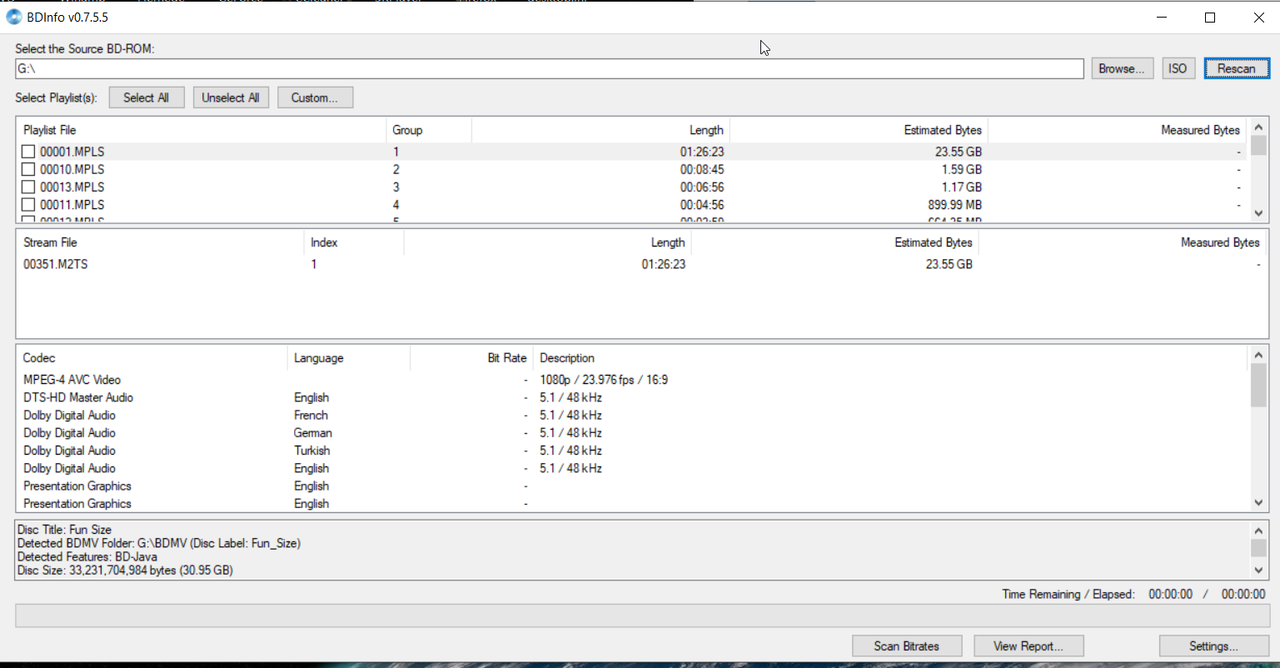Click the Browse... button

coord(1122,69)
